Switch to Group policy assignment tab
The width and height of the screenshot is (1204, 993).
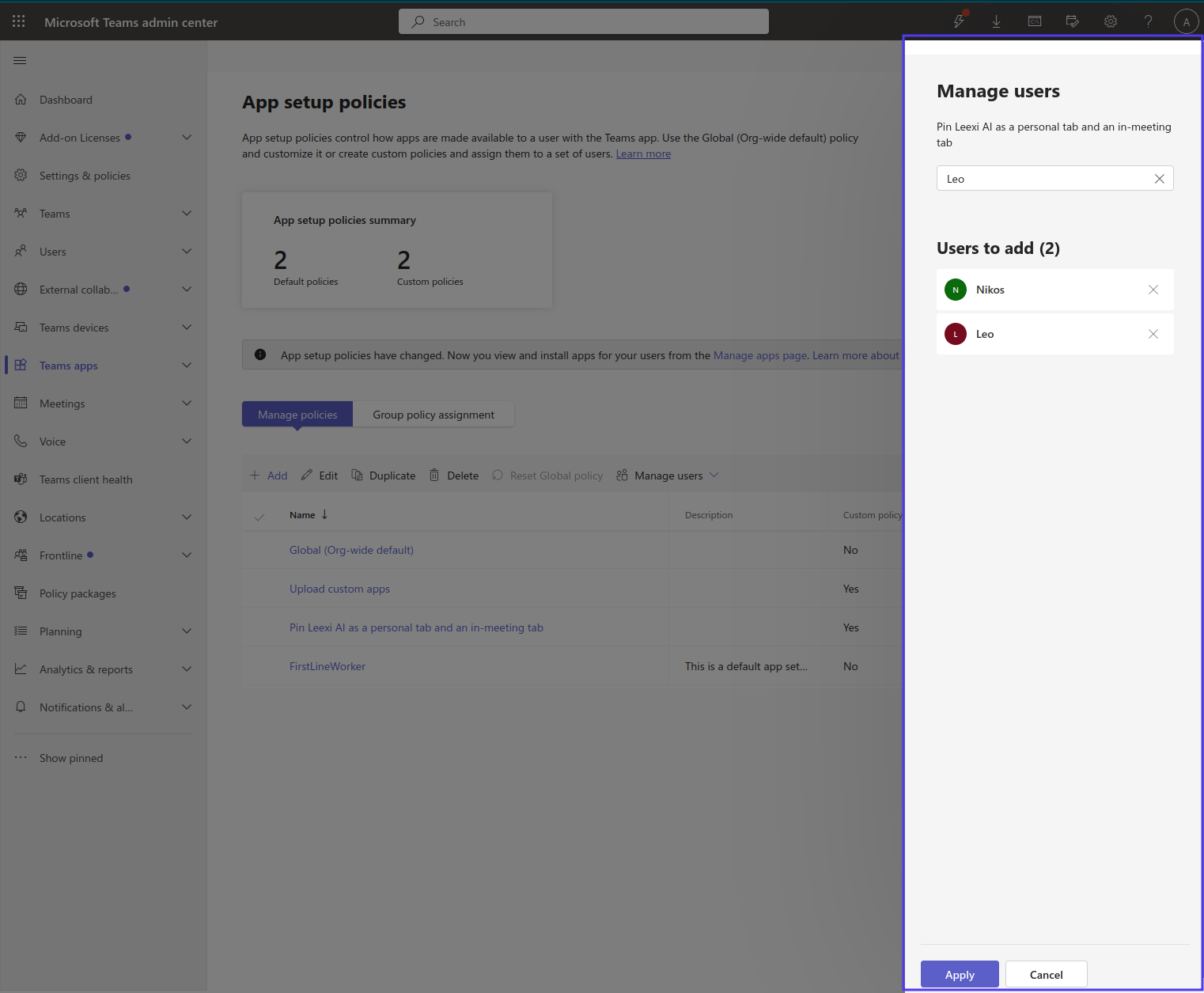click(x=434, y=415)
